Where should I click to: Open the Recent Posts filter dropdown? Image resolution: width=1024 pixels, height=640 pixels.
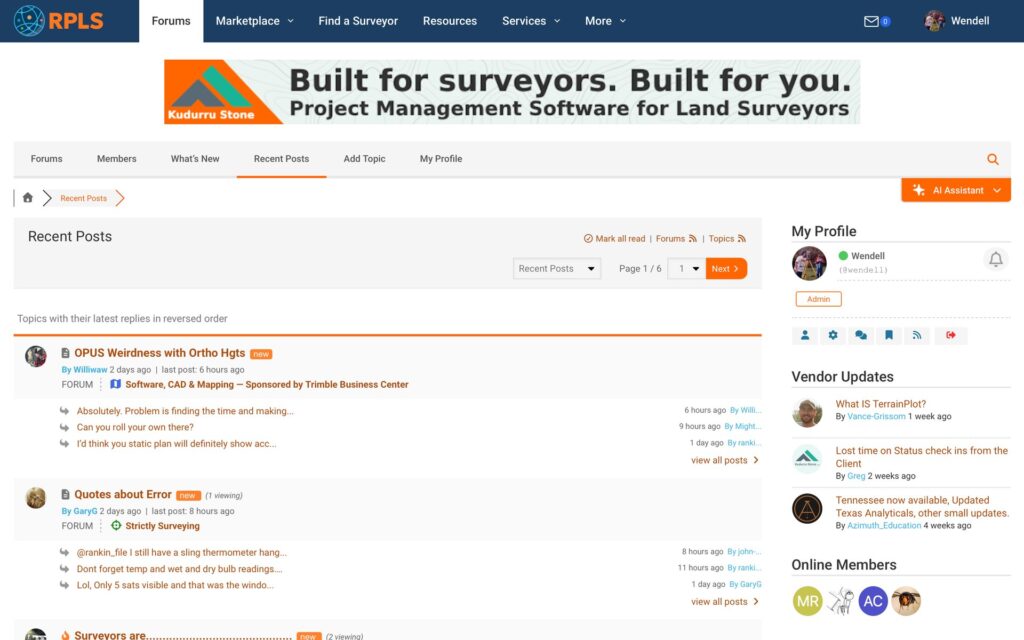(556, 268)
